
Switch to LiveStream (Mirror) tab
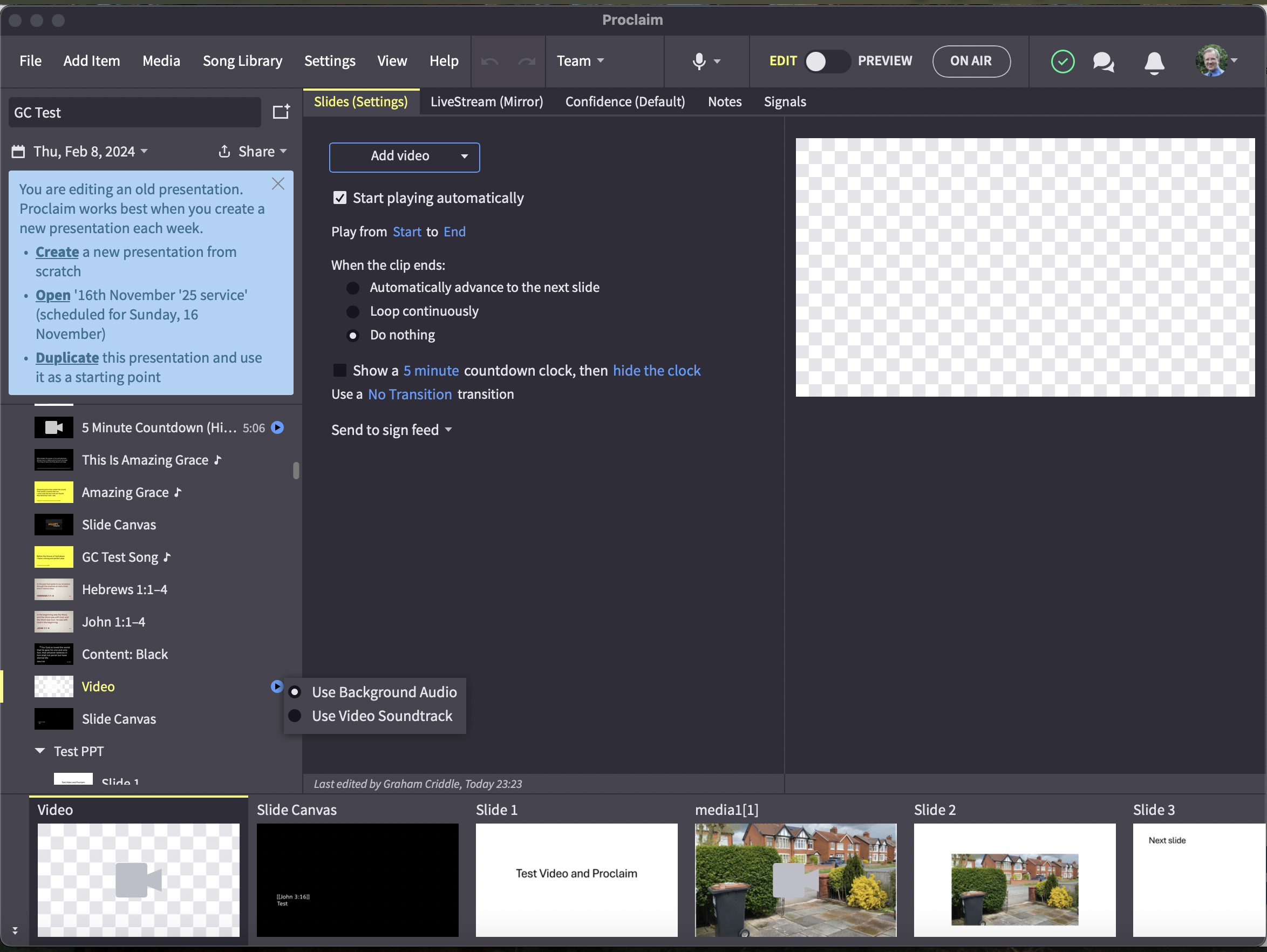point(486,102)
